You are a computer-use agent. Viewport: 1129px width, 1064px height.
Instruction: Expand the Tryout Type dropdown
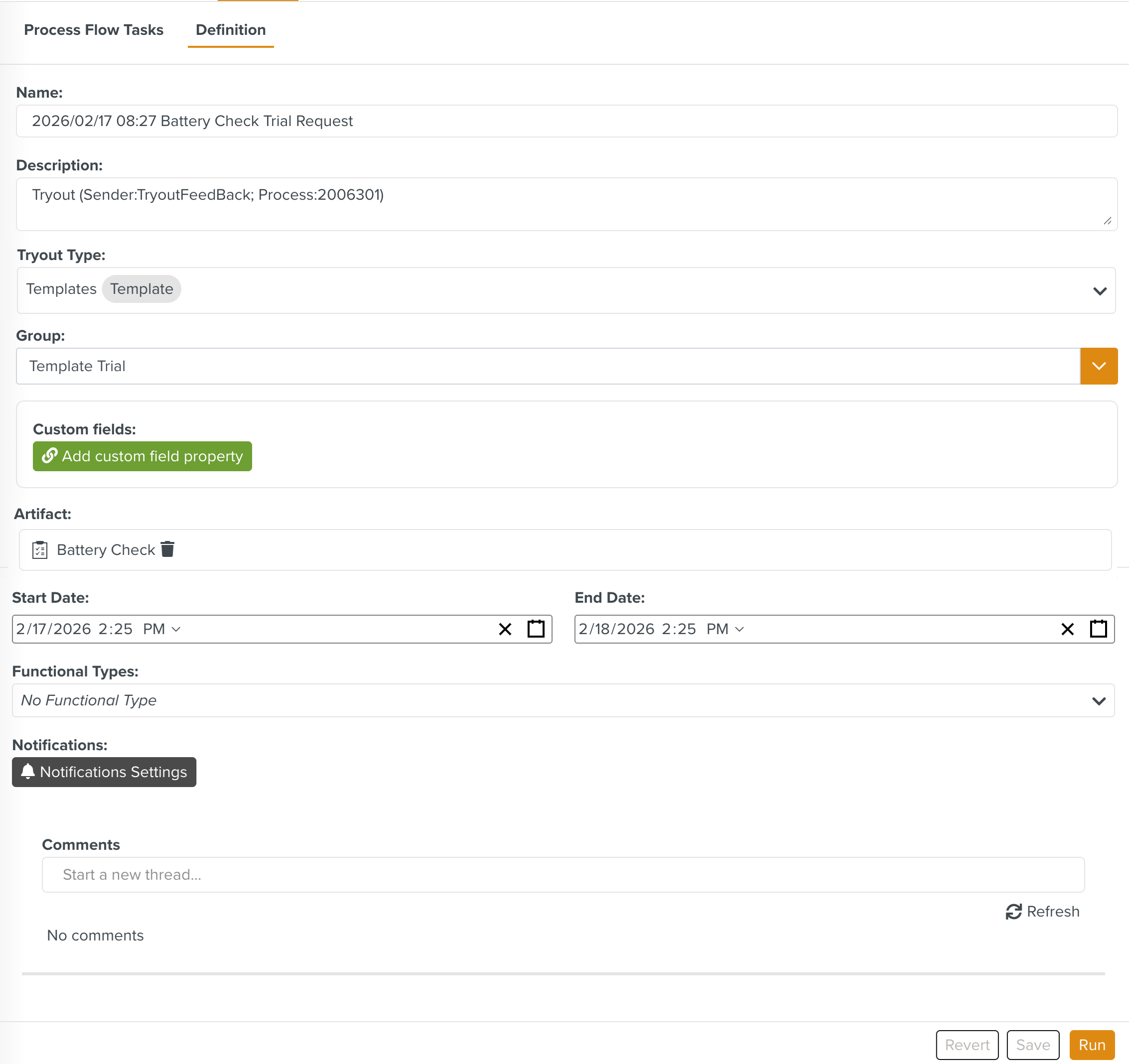(x=1100, y=291)
